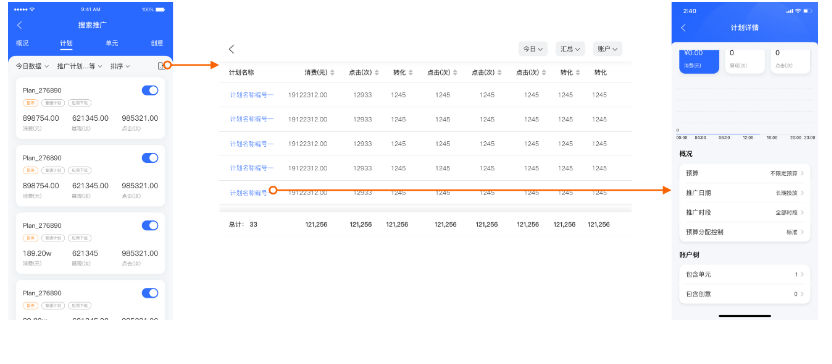Open the 推广计划...等 filter dropdown
The height and width of the screenshot is (364, 832).
[x=80, y=66]
